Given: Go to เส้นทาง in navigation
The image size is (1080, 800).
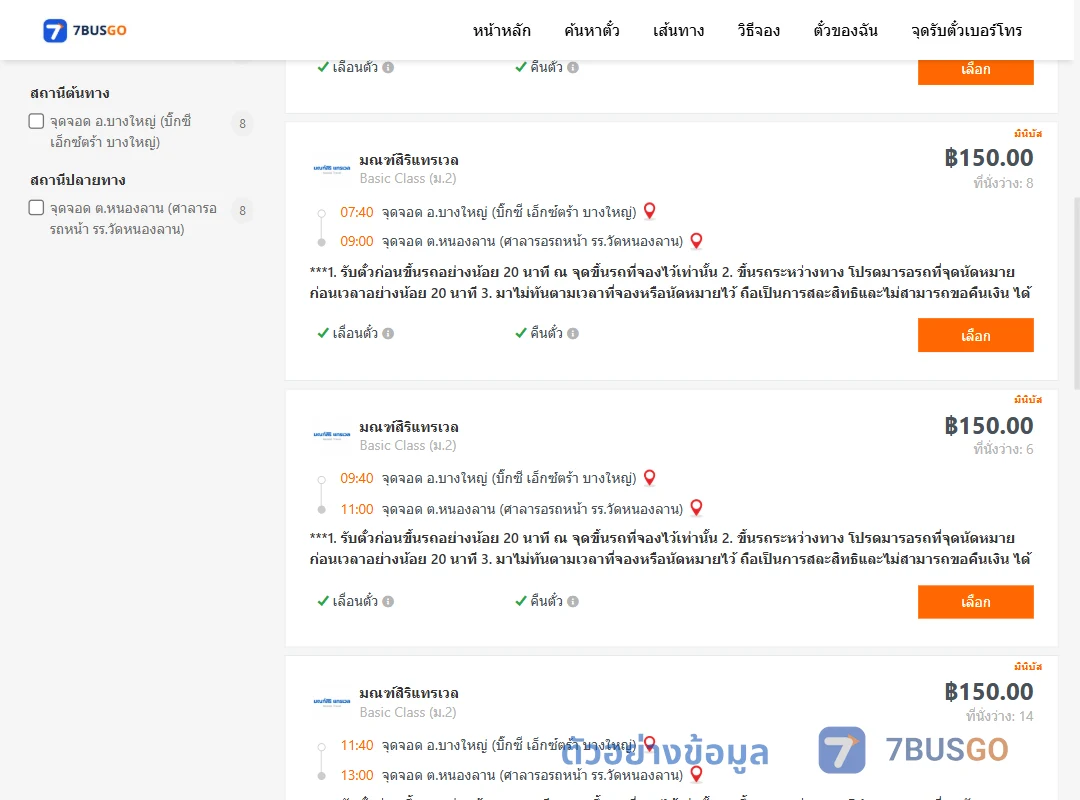Looking at the screenshot, I should point(678,30).
